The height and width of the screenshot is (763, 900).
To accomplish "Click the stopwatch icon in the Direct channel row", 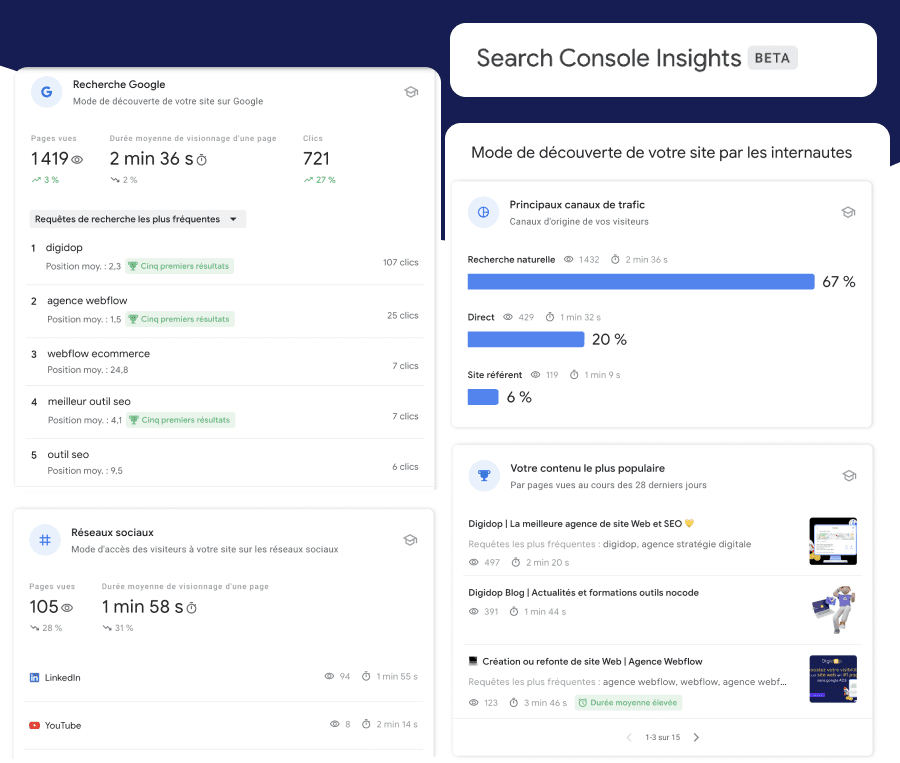I will coord(550,317).
